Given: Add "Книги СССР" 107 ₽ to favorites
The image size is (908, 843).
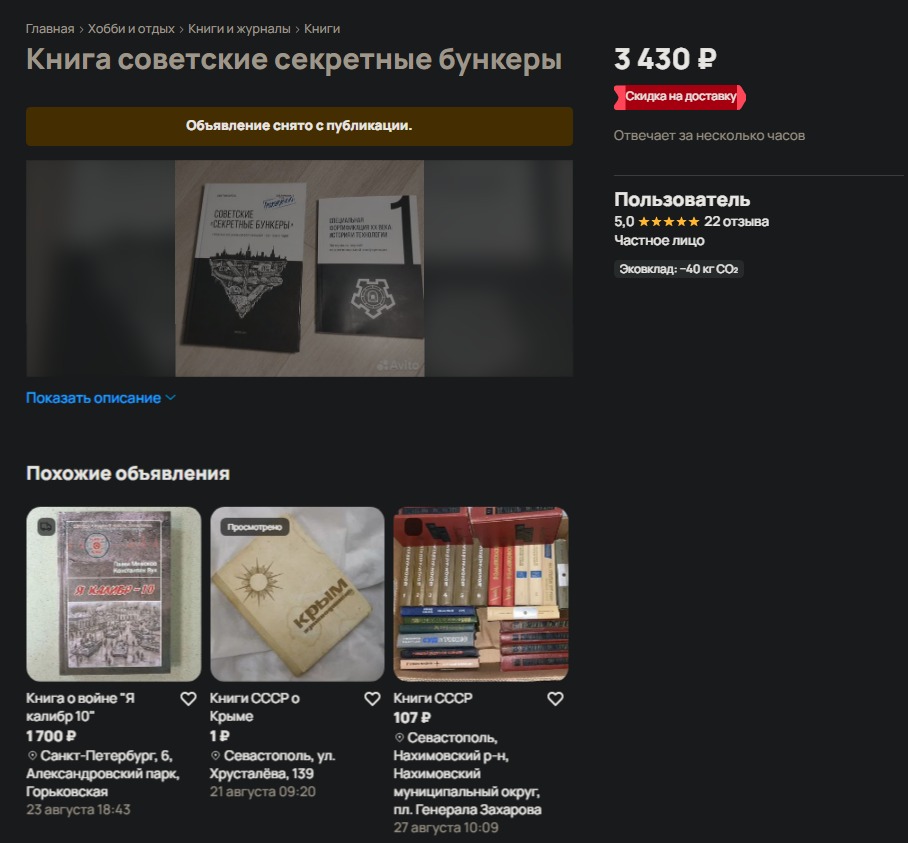Looking at the screenshot, I should click(x=555, y=699).
